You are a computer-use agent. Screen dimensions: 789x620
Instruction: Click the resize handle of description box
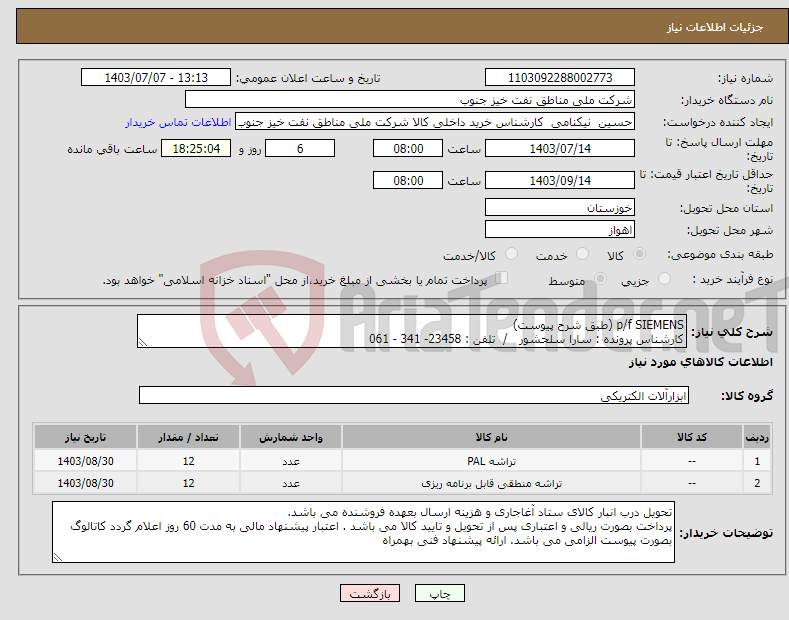(143, 342)
